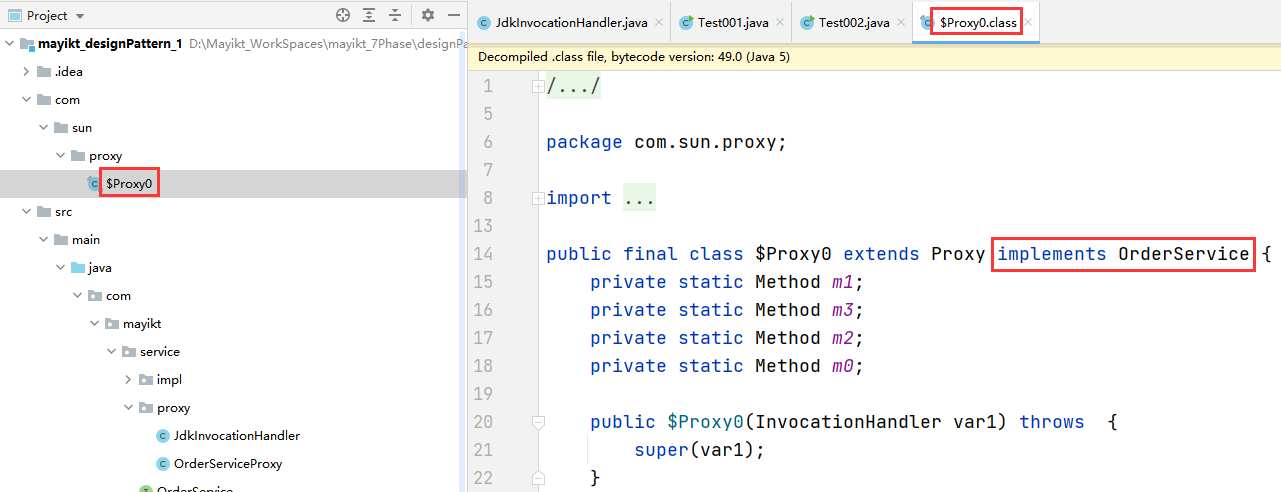This screenshot has height=492, width=1281.
Task: Click line number 14 in the gutter
Action: pyautogui.click(x=484, y=254)
